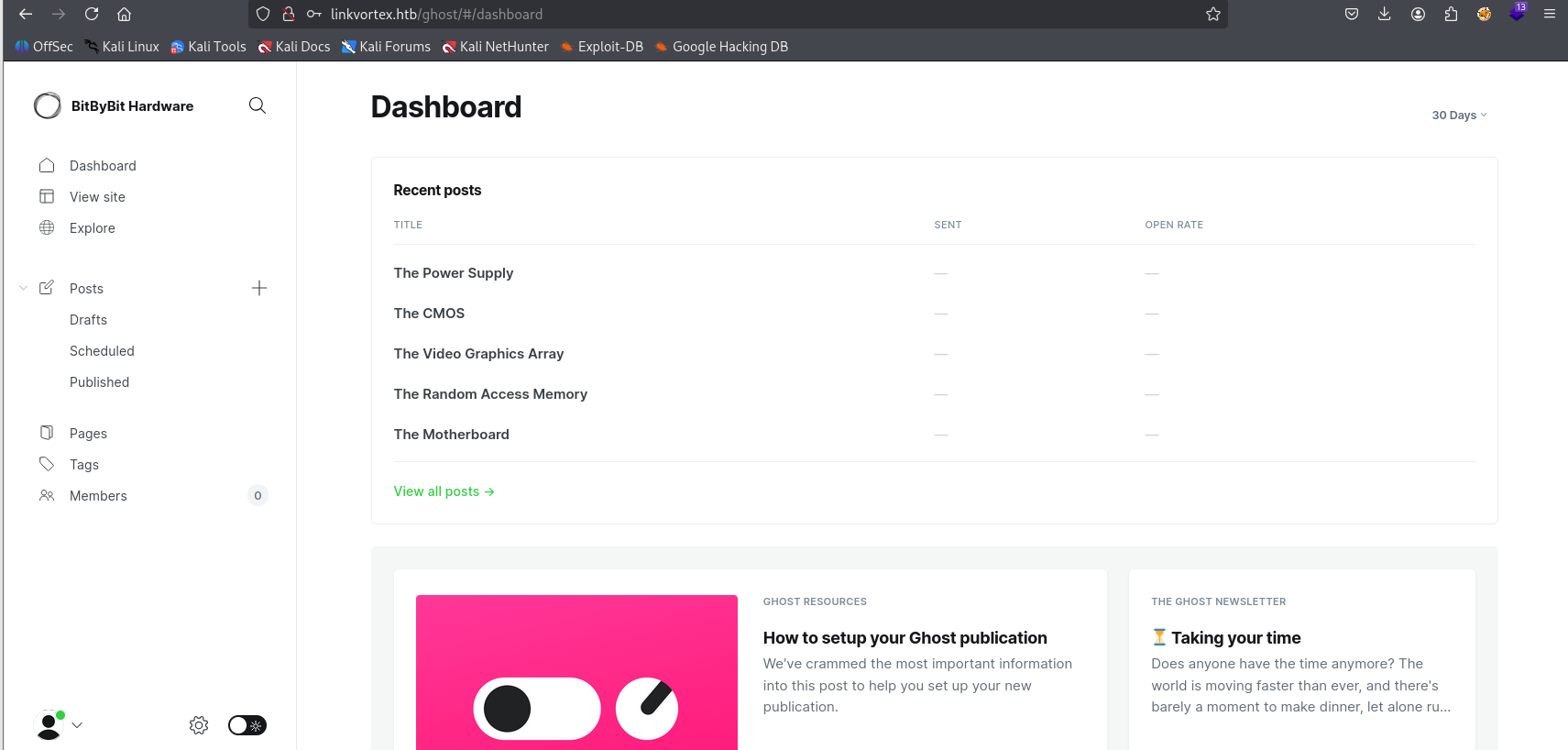Click browser forward arrow
Viewport: 1568px width, 750px height.
click(59, 14)
